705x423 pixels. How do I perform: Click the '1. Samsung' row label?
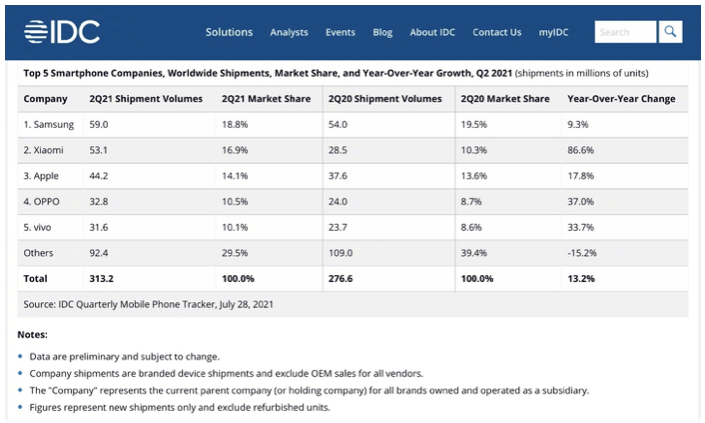(49, 125)
